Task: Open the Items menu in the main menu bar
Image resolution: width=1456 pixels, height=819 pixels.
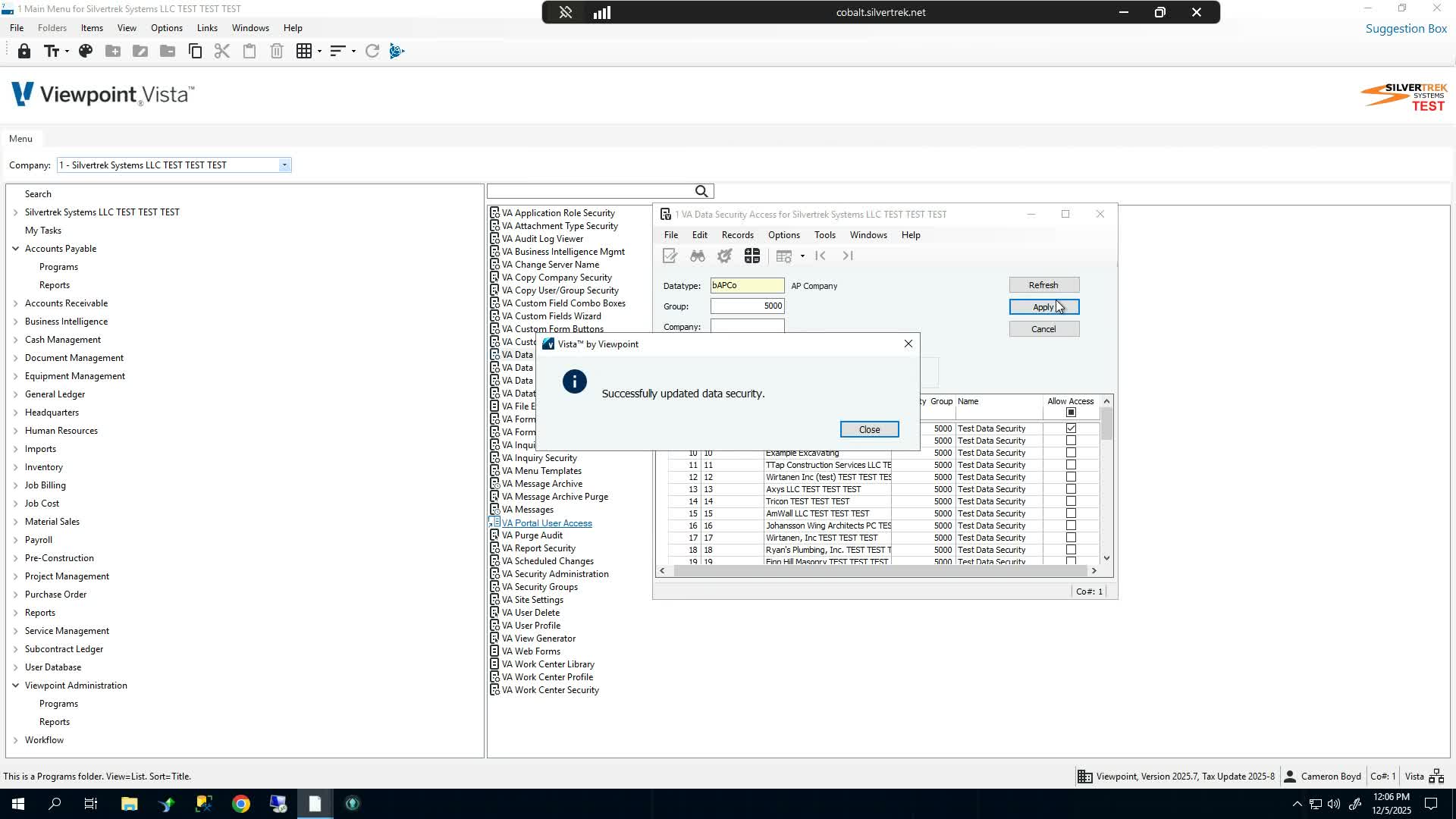Action: click(x=92, y=28)
